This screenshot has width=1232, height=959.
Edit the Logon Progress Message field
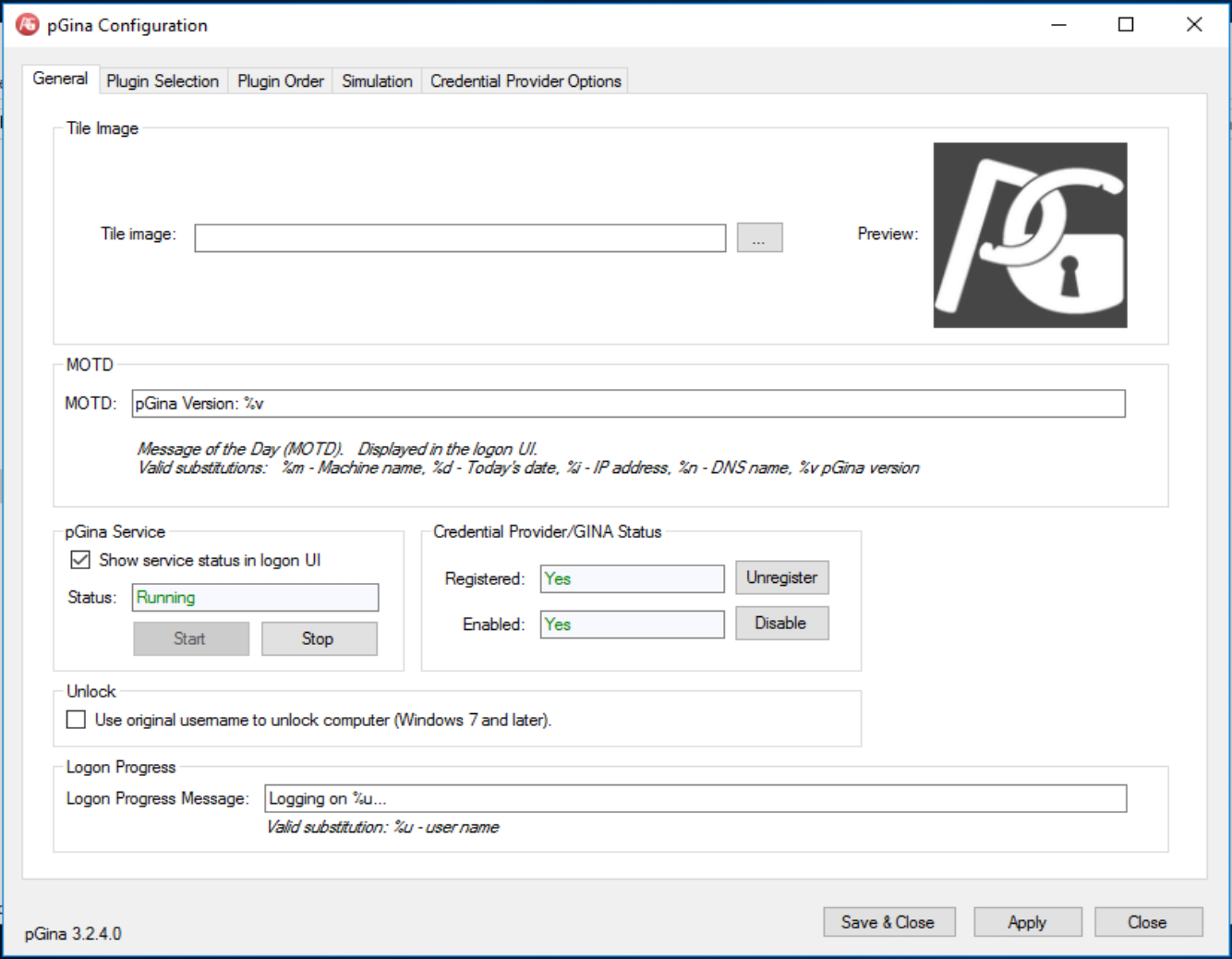(695, 798)
